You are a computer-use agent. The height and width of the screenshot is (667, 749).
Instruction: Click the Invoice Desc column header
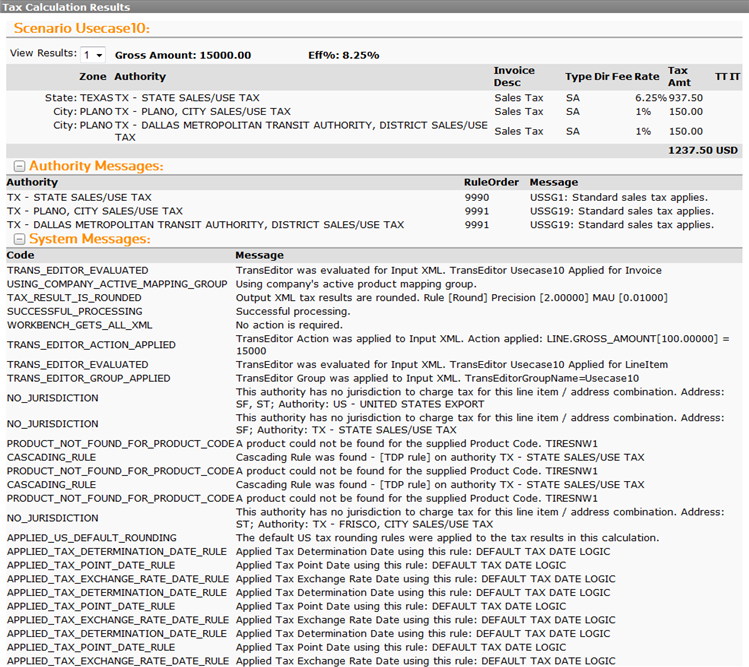pos(514,76)
